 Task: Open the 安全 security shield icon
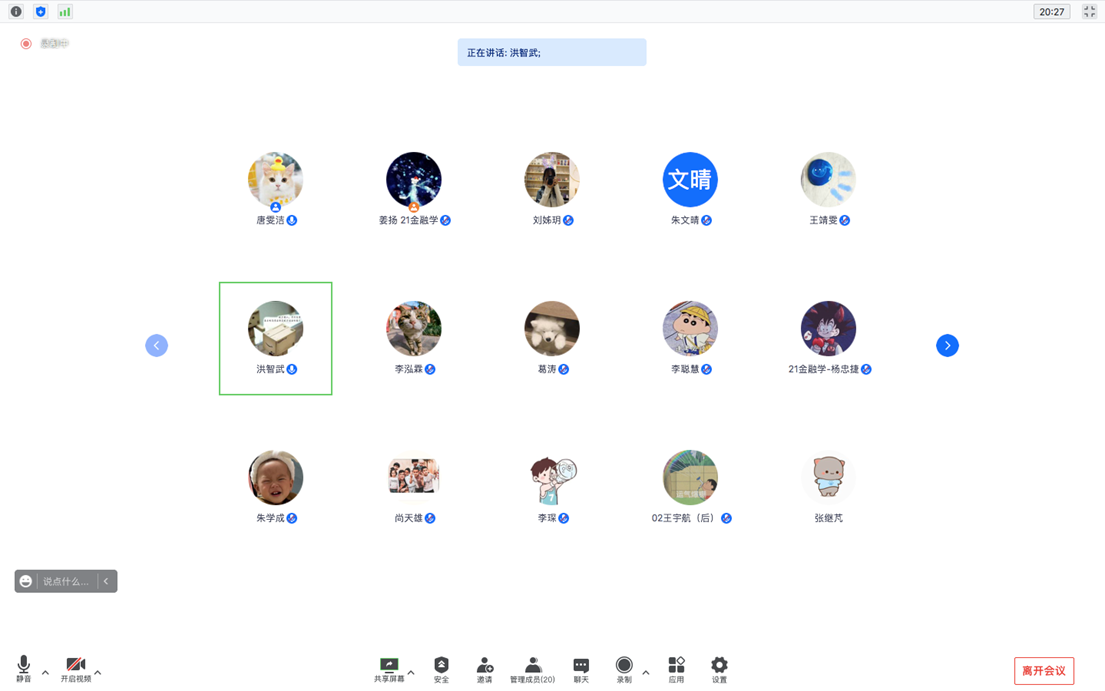pos(441,668)
